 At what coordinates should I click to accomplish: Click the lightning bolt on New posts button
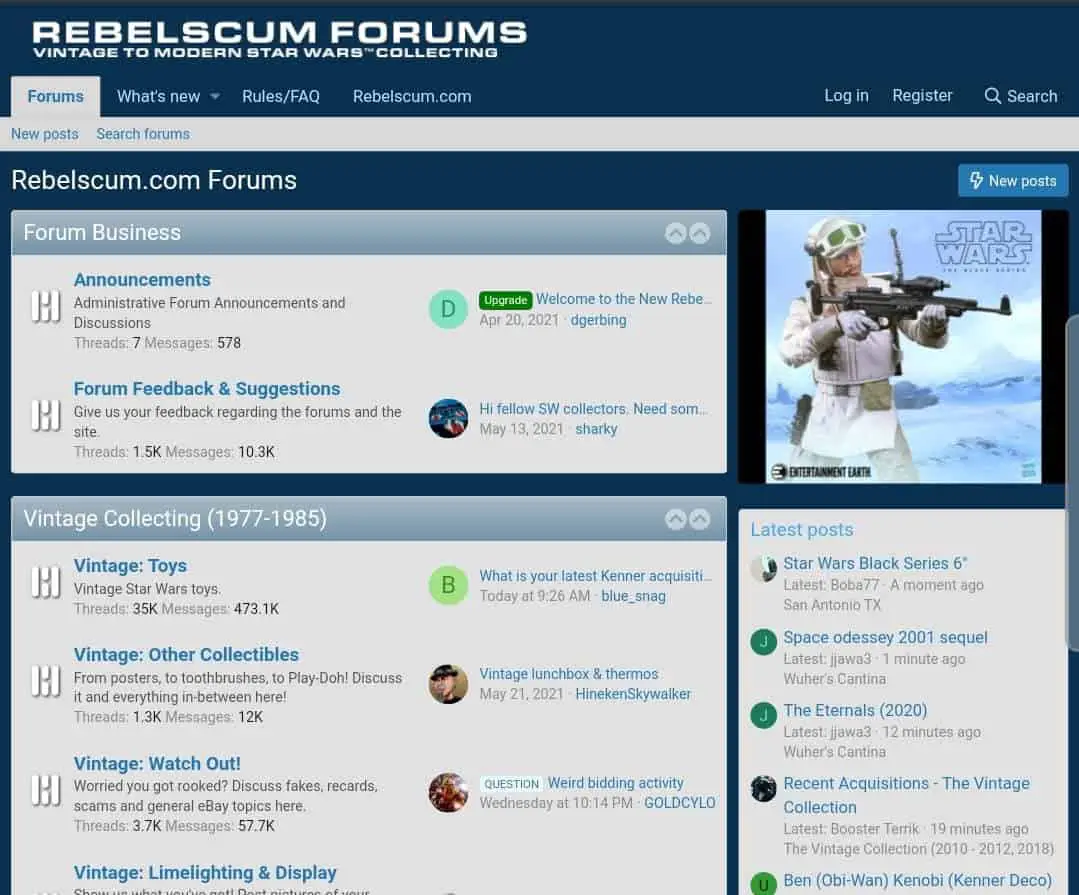pyautogui.click(x=976, y=180)
